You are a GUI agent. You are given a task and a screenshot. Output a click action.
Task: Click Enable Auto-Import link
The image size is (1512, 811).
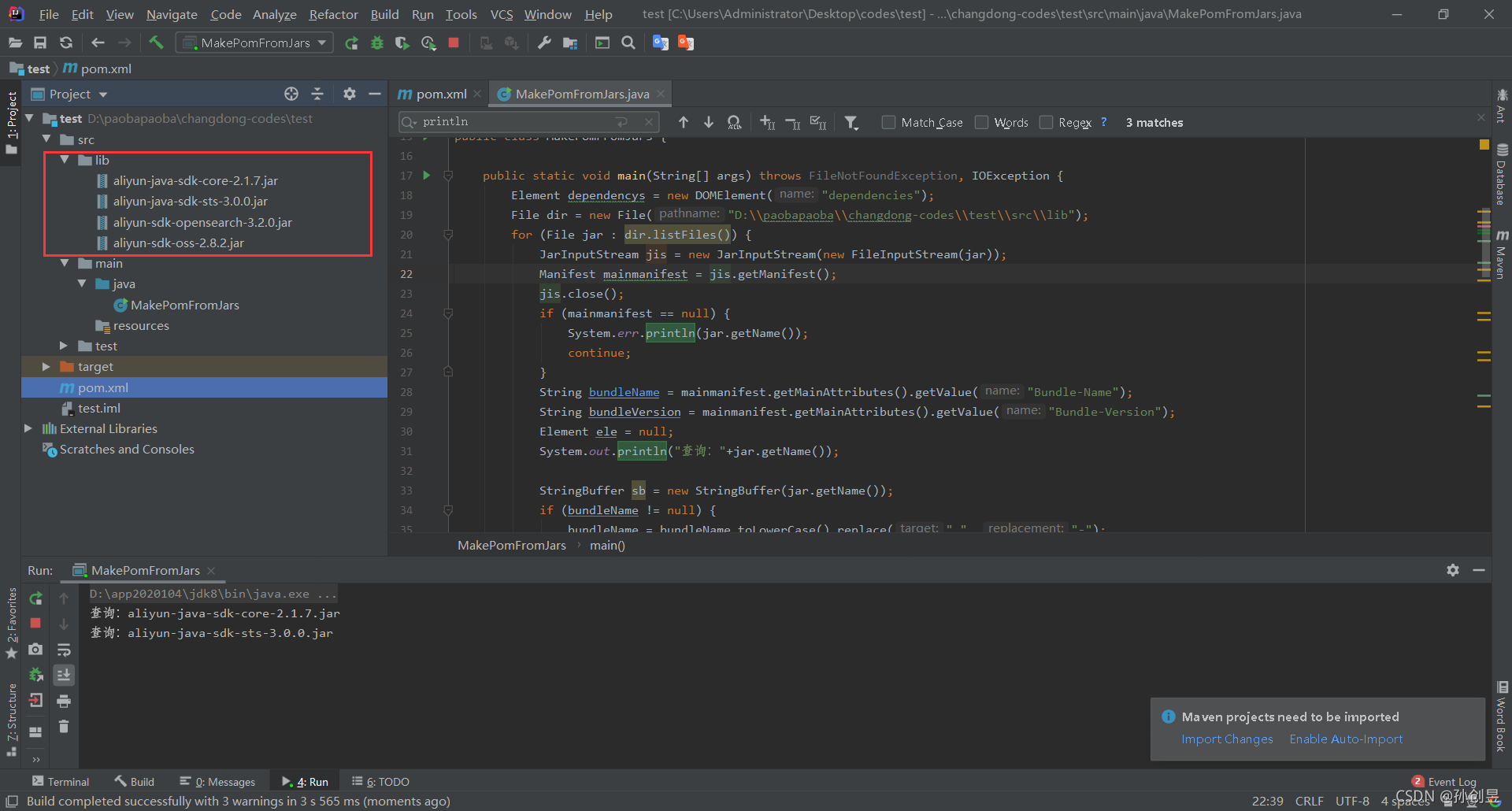(1346, 739)
